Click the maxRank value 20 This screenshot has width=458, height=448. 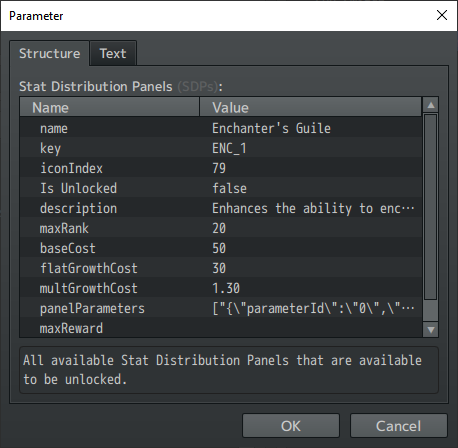tap(219, 228)
